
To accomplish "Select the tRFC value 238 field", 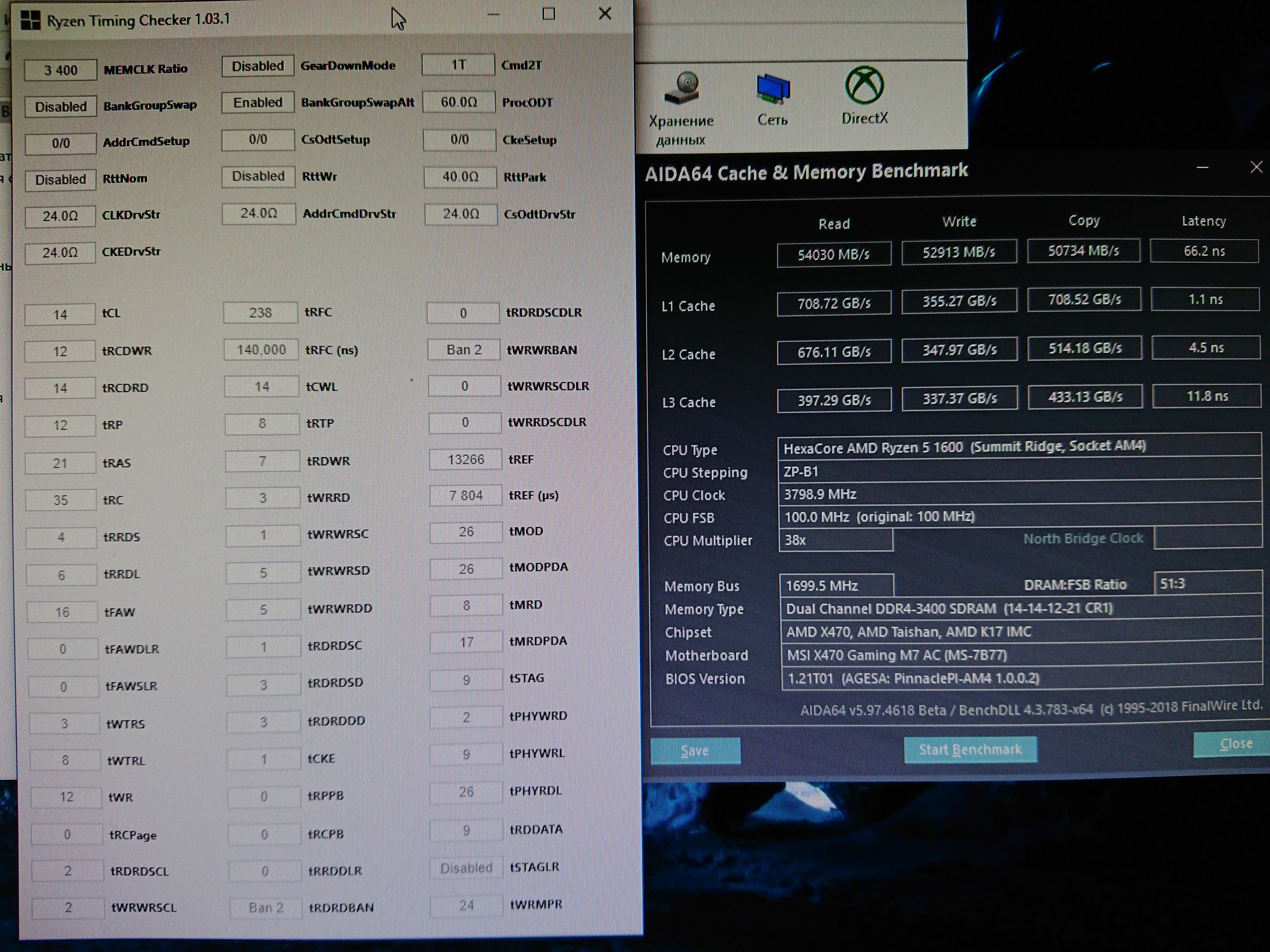I will [x=260, y=313].
